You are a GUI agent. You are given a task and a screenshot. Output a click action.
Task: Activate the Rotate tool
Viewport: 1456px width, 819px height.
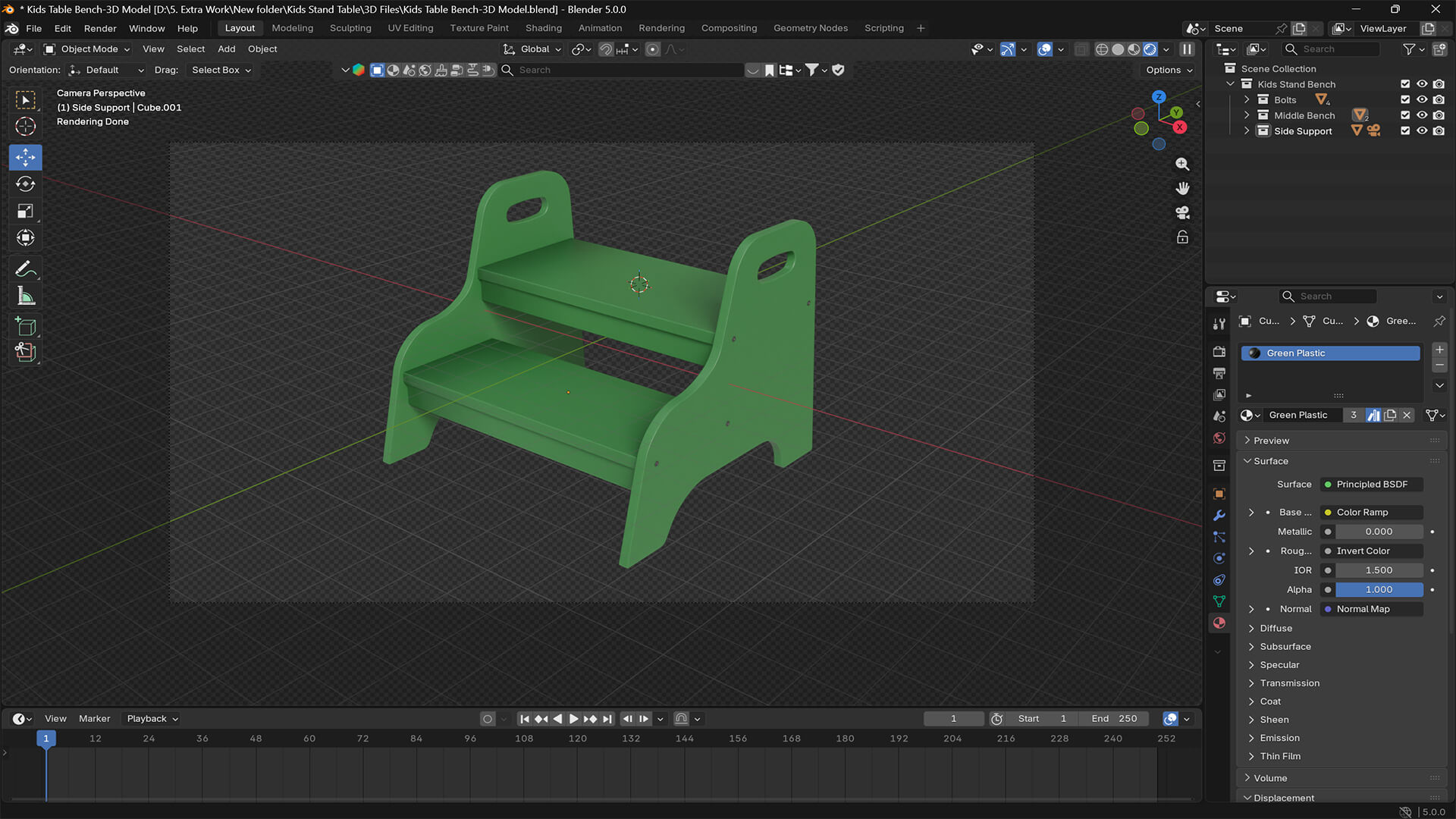point(25,184)
